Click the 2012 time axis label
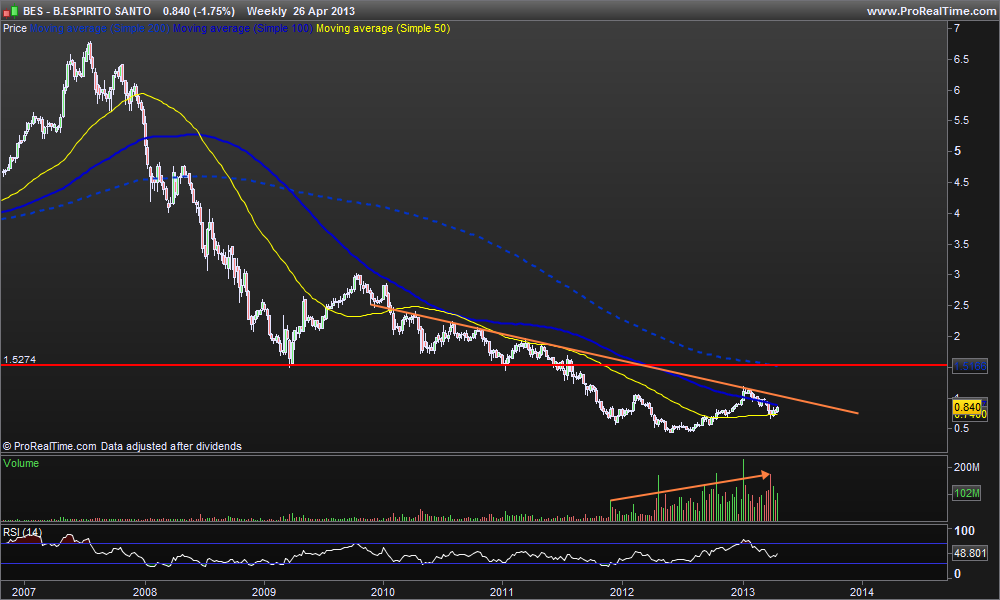1000x600 pixels. point(622,592)
